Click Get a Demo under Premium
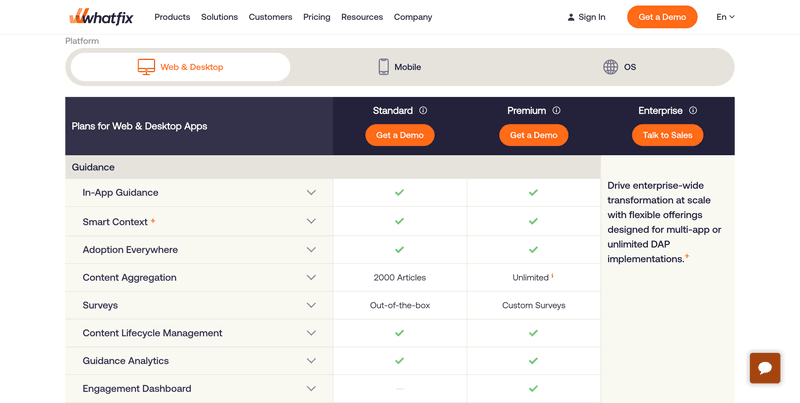The height and width of the screenshot is (403, 800). tap(533, 135)
